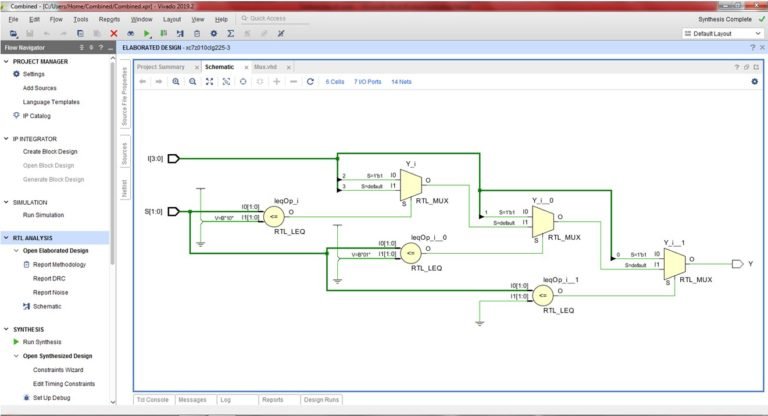
Task: Maximize the schematic window panel icon
Action: pyautogui.click(x=756, y=67)
